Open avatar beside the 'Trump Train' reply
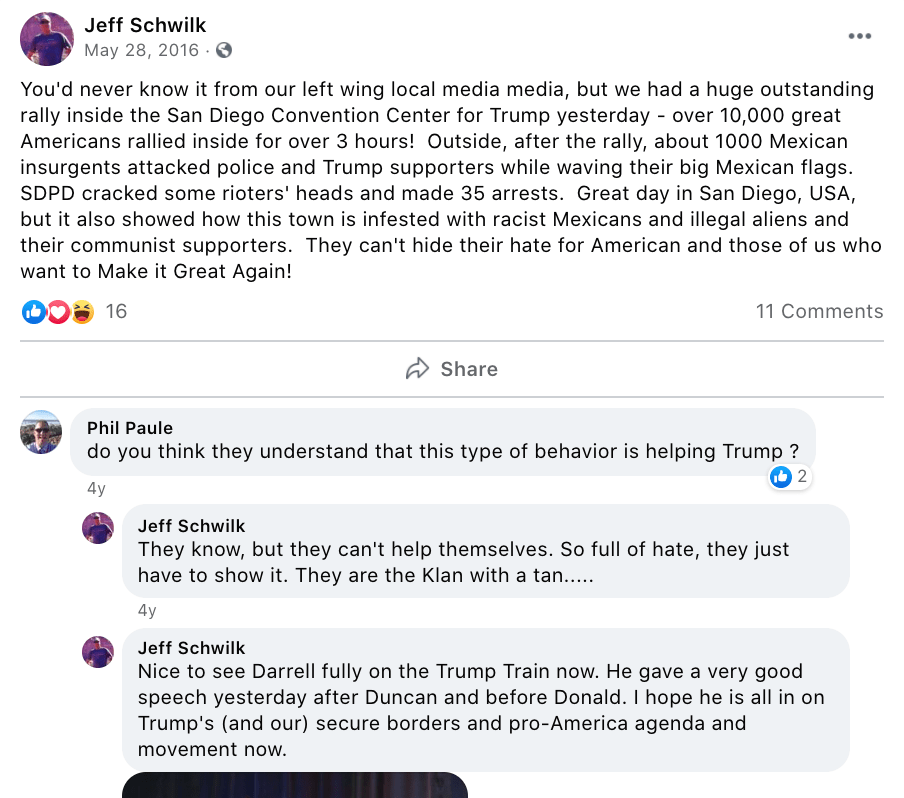Screen dimensions: 904x798 pyautogui.click(x=98, y=651)
